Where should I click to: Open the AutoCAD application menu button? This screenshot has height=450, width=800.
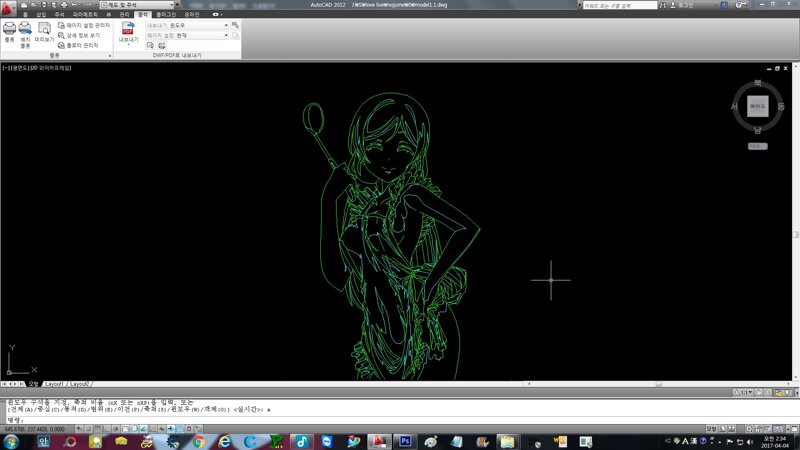(x=8, y=7)
